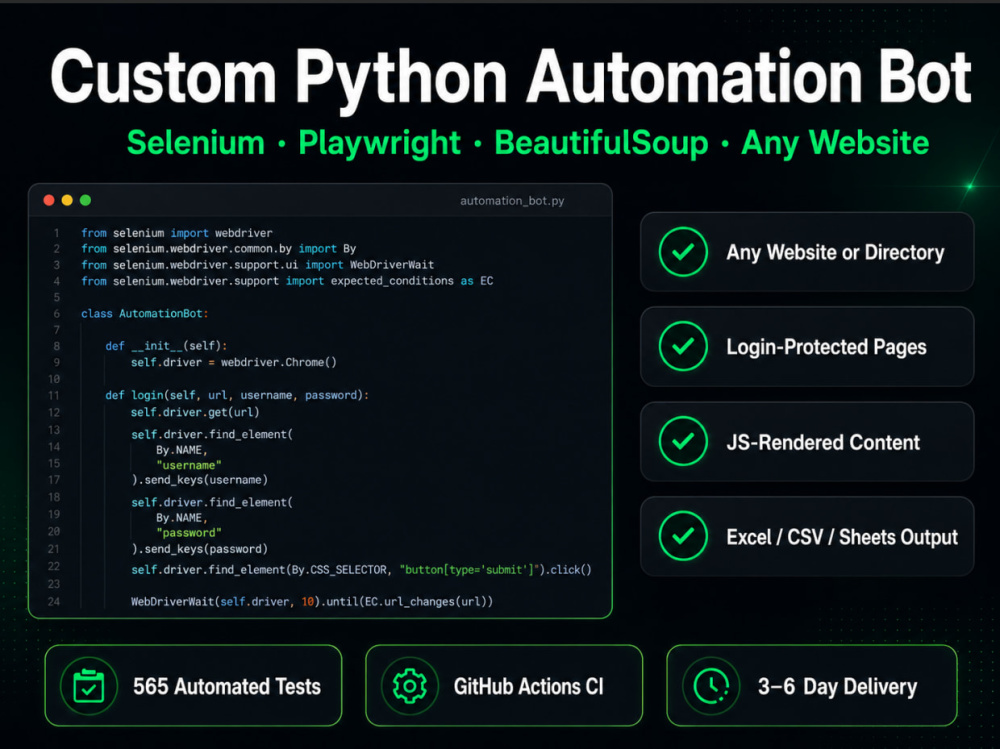Click the By.CSS_SELECTOR submit button line
This screenshot has width=1000, height=749.
point(361,570)
